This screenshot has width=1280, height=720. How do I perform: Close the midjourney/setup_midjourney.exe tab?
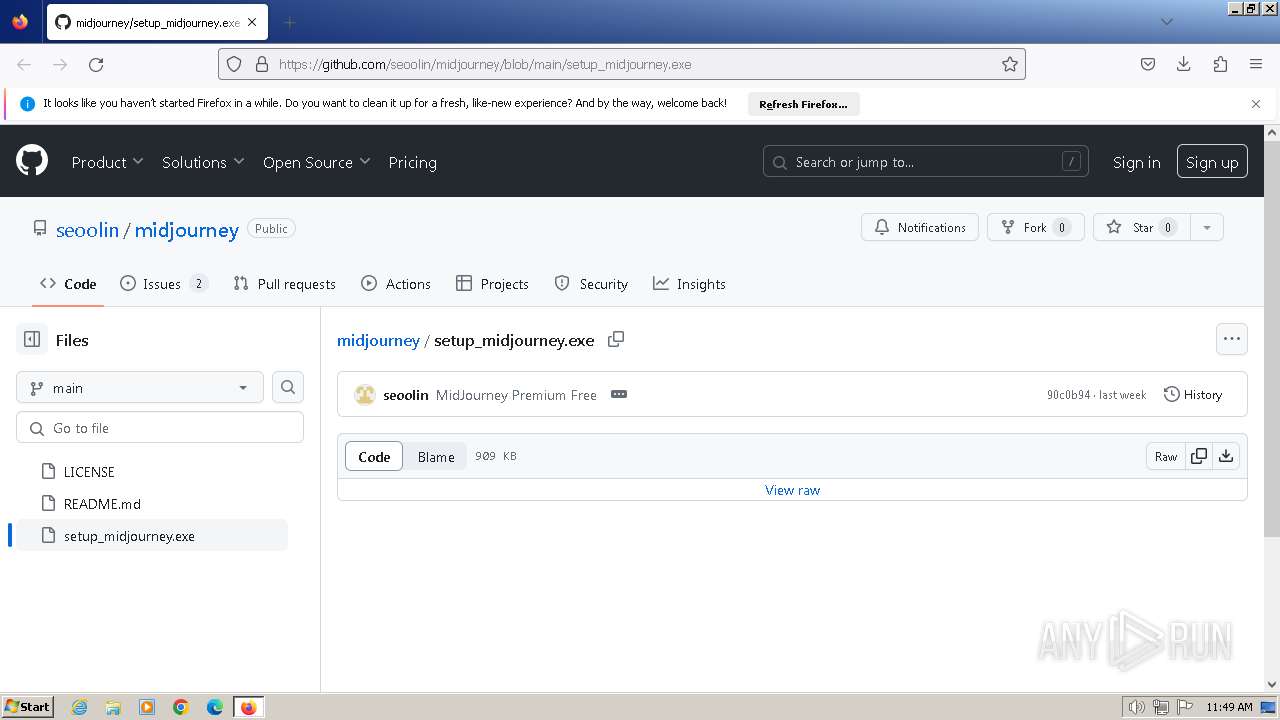click(x=252, y=22)
